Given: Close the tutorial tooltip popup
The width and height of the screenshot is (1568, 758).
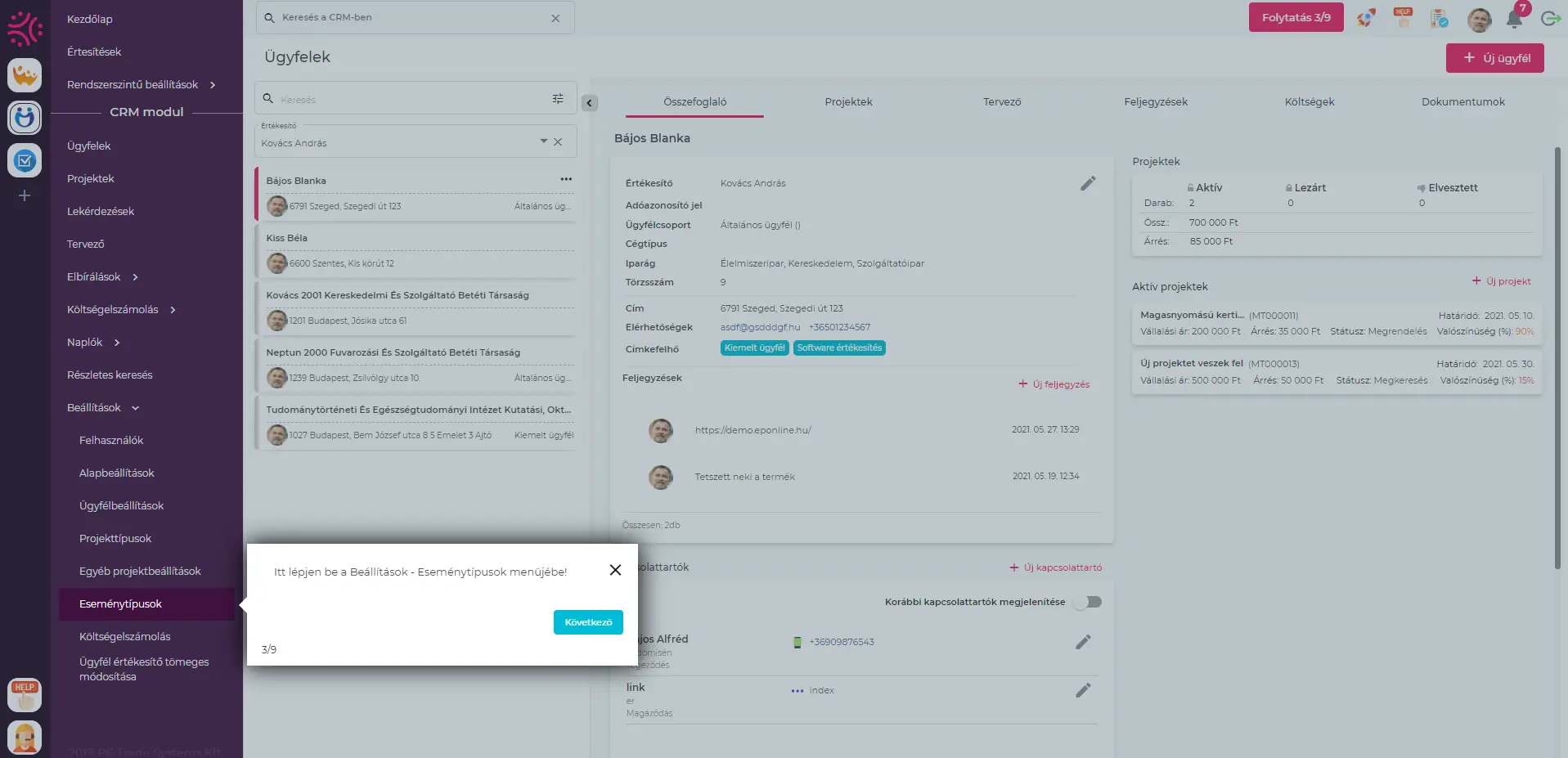Looking at the screenshot, I should [615, 570].
